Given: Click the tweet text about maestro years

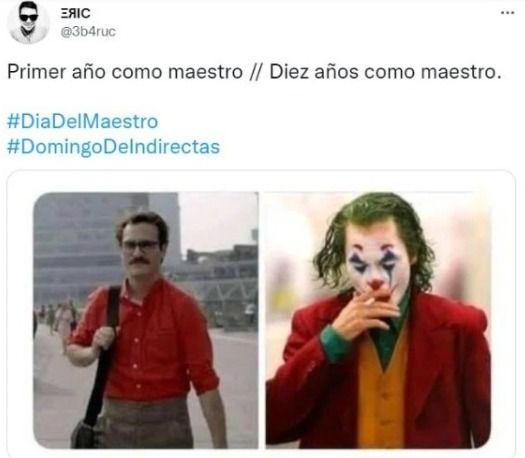Looking at the screenshot, I should [254, 72].
